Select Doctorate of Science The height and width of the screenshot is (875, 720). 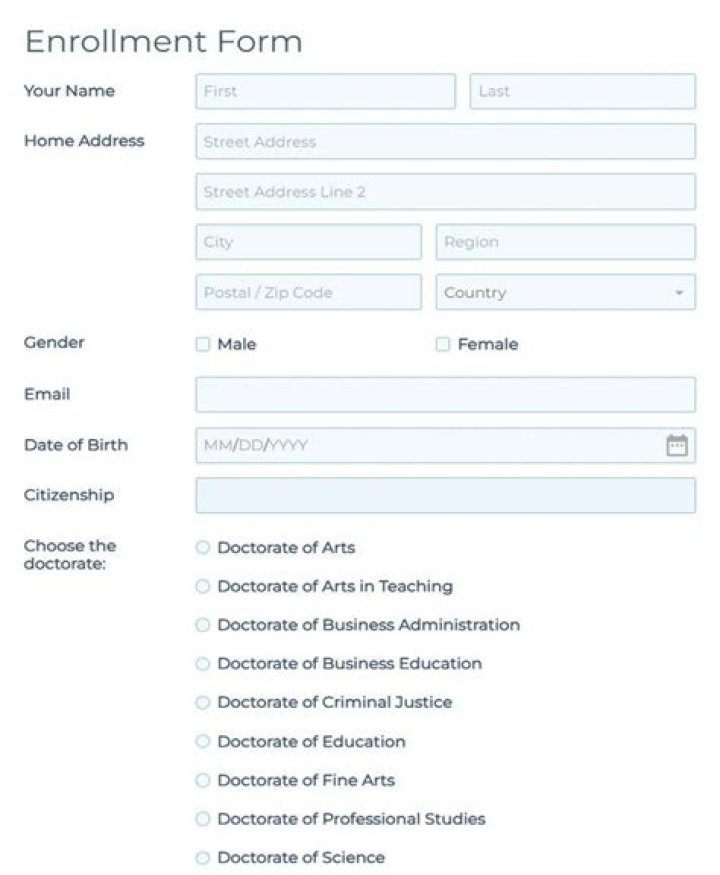click(203, 857)
